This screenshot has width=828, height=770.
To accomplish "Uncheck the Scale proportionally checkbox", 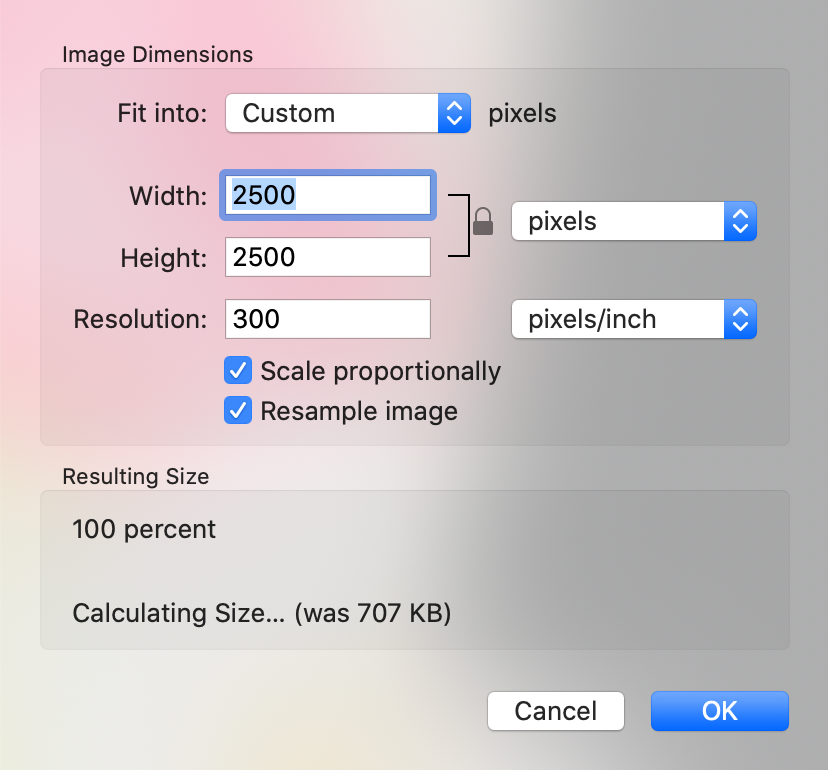I will [x=238, y=370].
